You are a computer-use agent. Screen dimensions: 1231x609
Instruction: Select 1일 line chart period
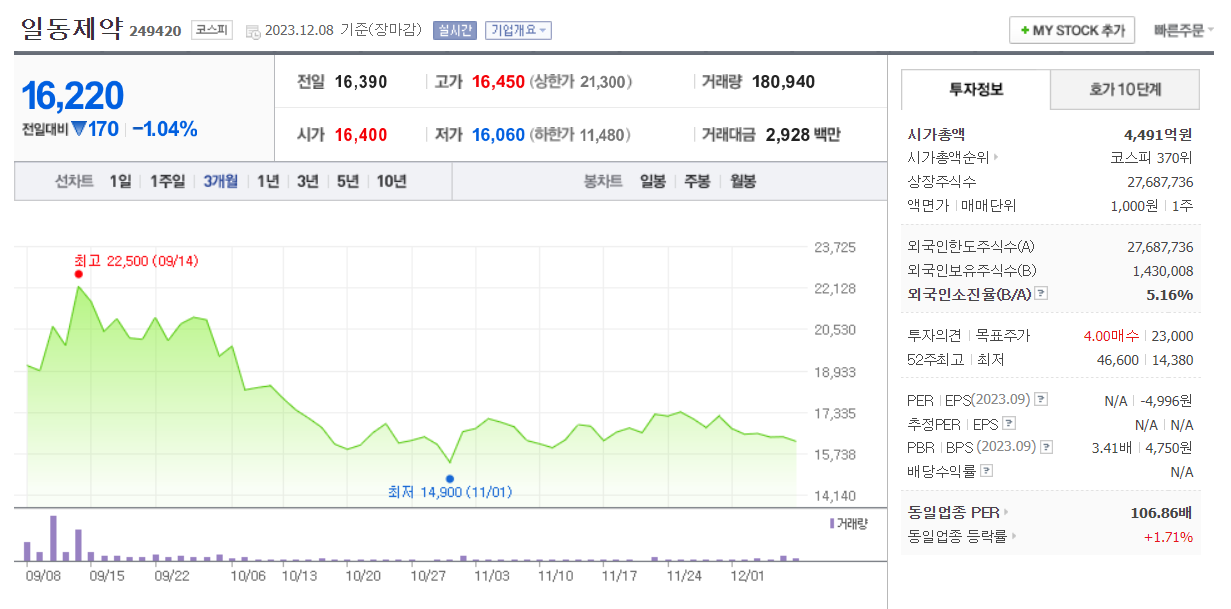coord(120,181)
